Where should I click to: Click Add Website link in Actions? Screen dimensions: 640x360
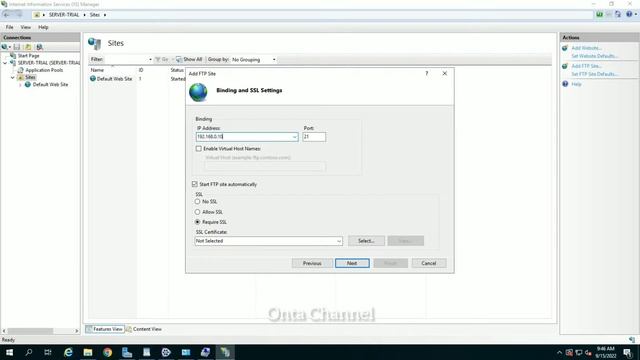pyautogui.click(x=587, y=48)
